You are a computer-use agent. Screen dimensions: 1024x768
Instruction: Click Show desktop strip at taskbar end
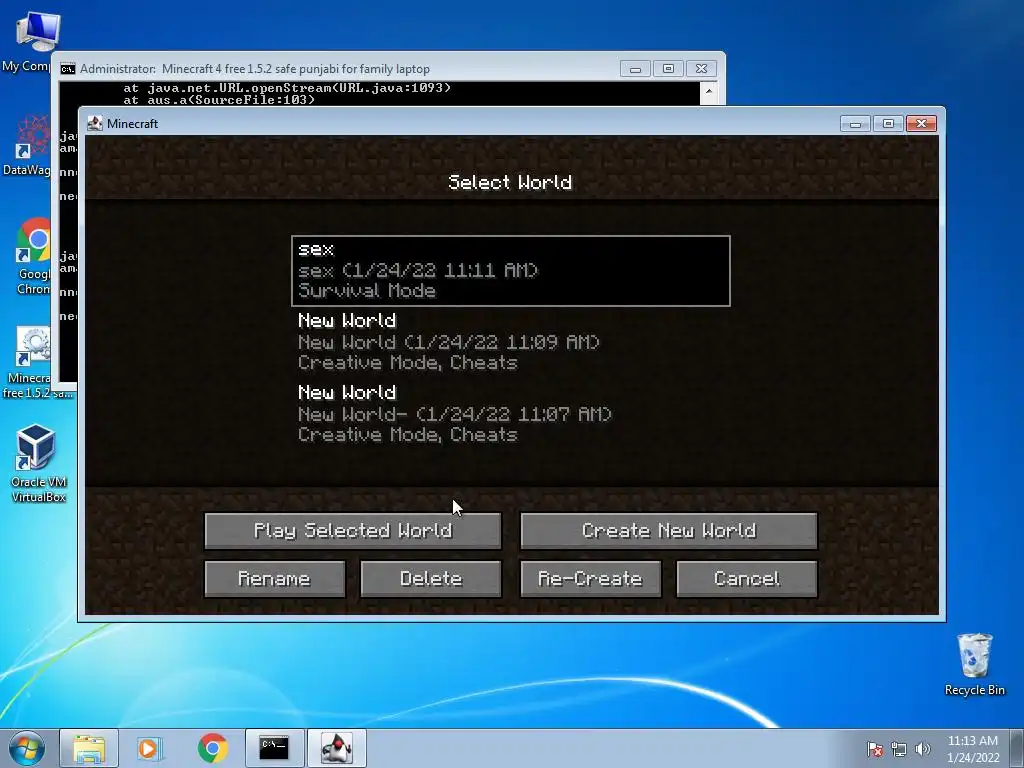1017,748
